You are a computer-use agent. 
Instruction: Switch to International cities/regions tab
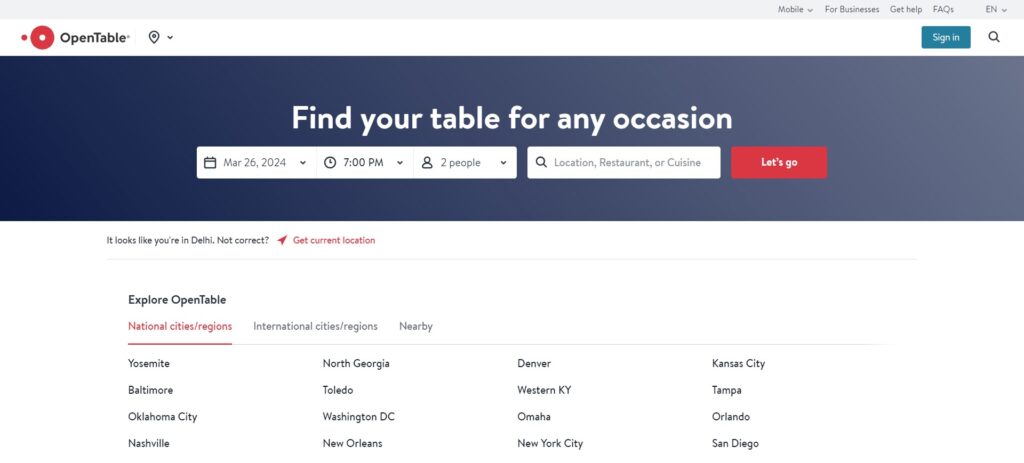pos(315,327)
